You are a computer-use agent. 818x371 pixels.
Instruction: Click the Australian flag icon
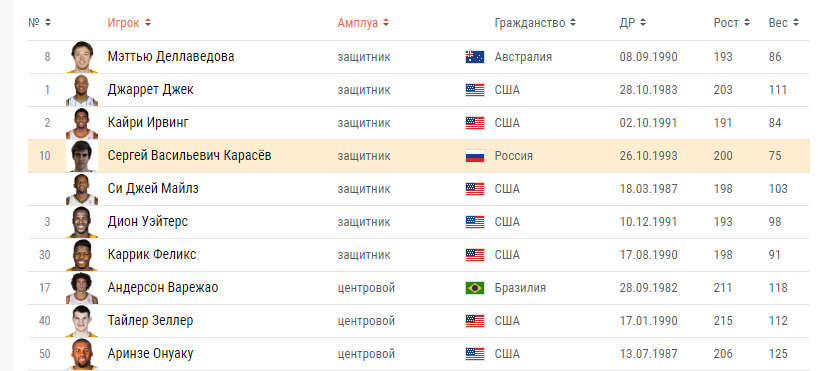[x=475, y=57]
